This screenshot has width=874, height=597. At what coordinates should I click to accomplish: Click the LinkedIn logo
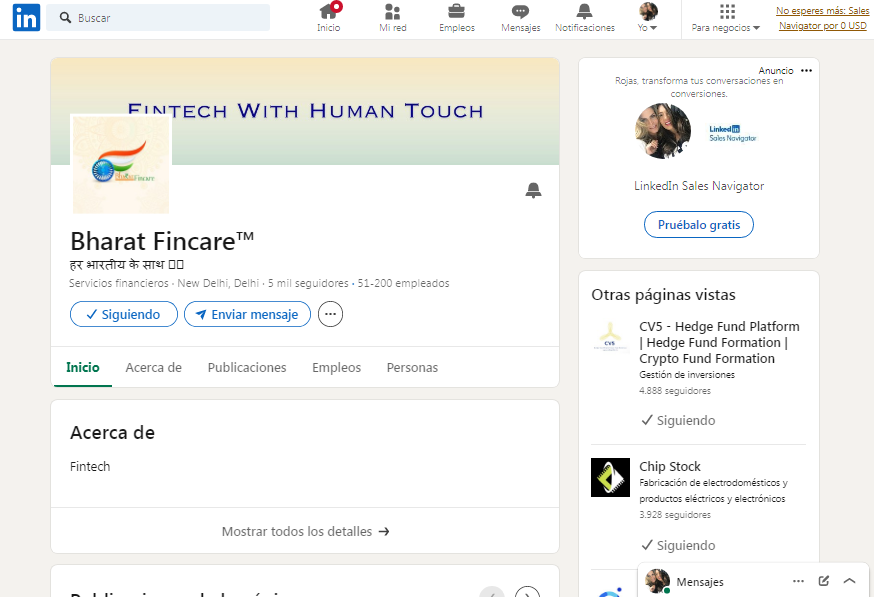pyautogui.click(x=26, y=17)
